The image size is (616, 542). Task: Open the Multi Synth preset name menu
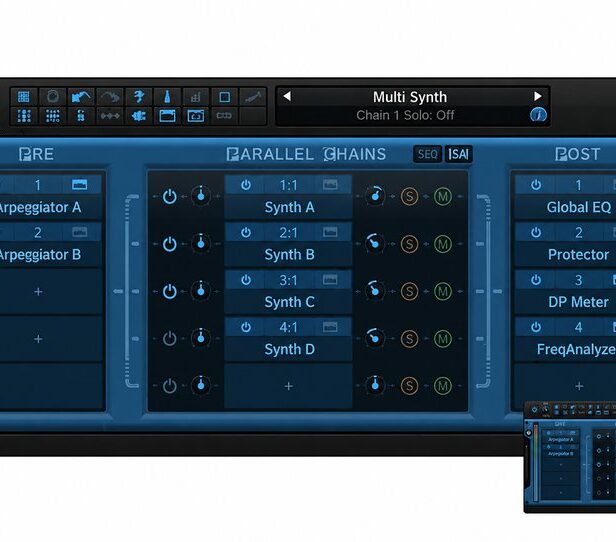point(410,97)
